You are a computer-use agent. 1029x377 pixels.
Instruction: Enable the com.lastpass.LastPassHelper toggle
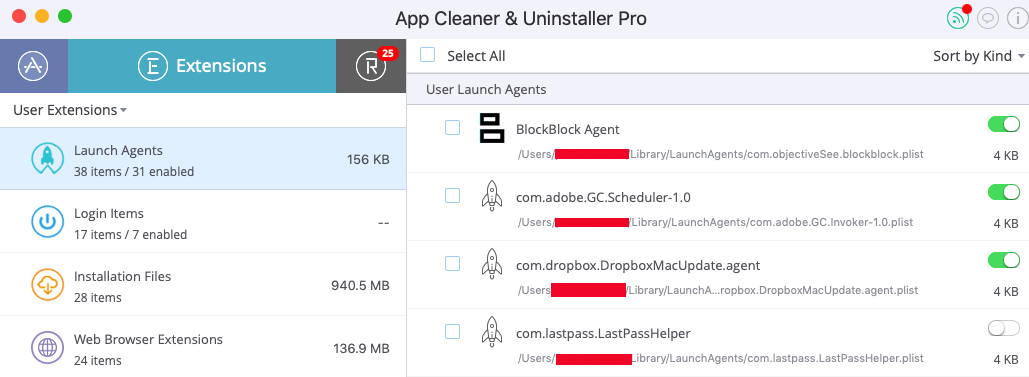1003,328
